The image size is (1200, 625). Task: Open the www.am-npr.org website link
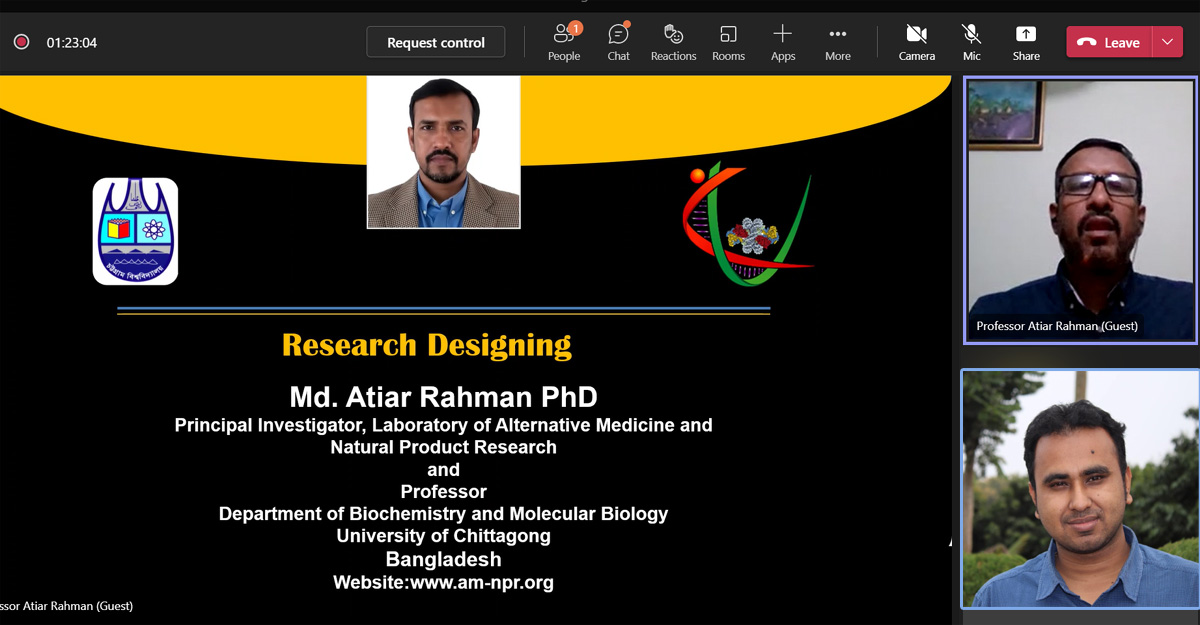pos(481,582)
